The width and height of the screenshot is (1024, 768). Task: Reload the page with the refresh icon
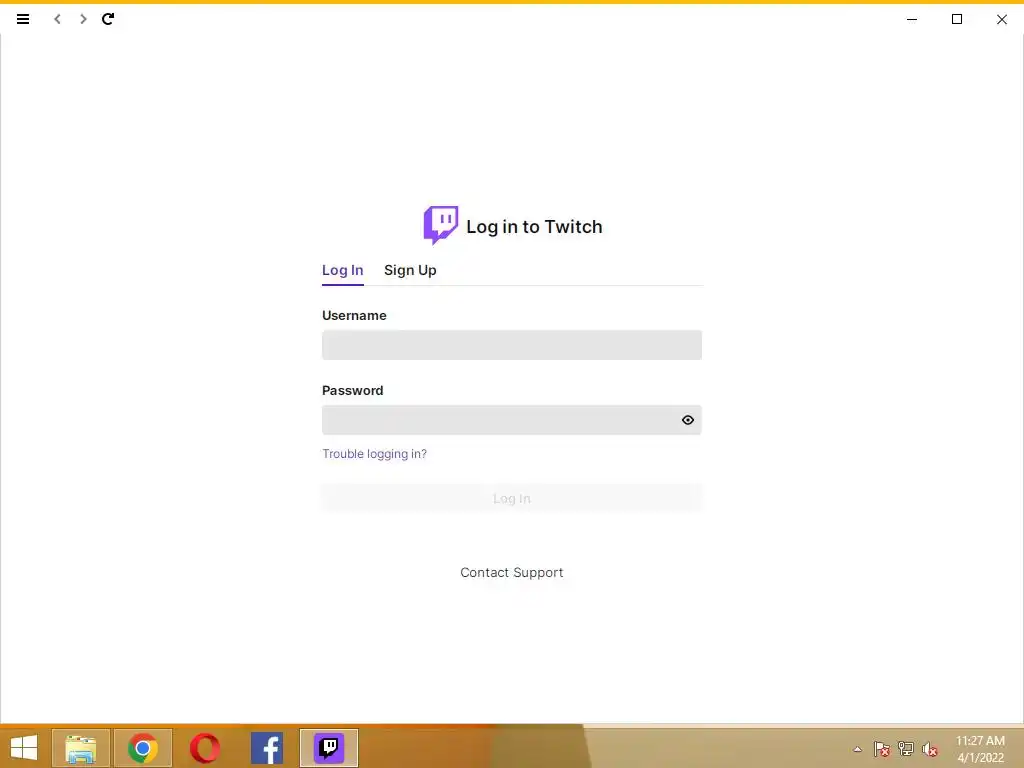(108, 19)
